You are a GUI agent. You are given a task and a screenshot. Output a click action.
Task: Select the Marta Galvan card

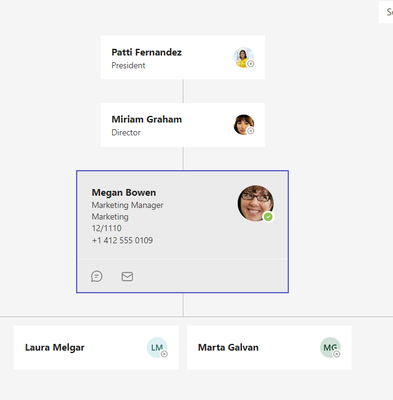[x=269, y=347]
